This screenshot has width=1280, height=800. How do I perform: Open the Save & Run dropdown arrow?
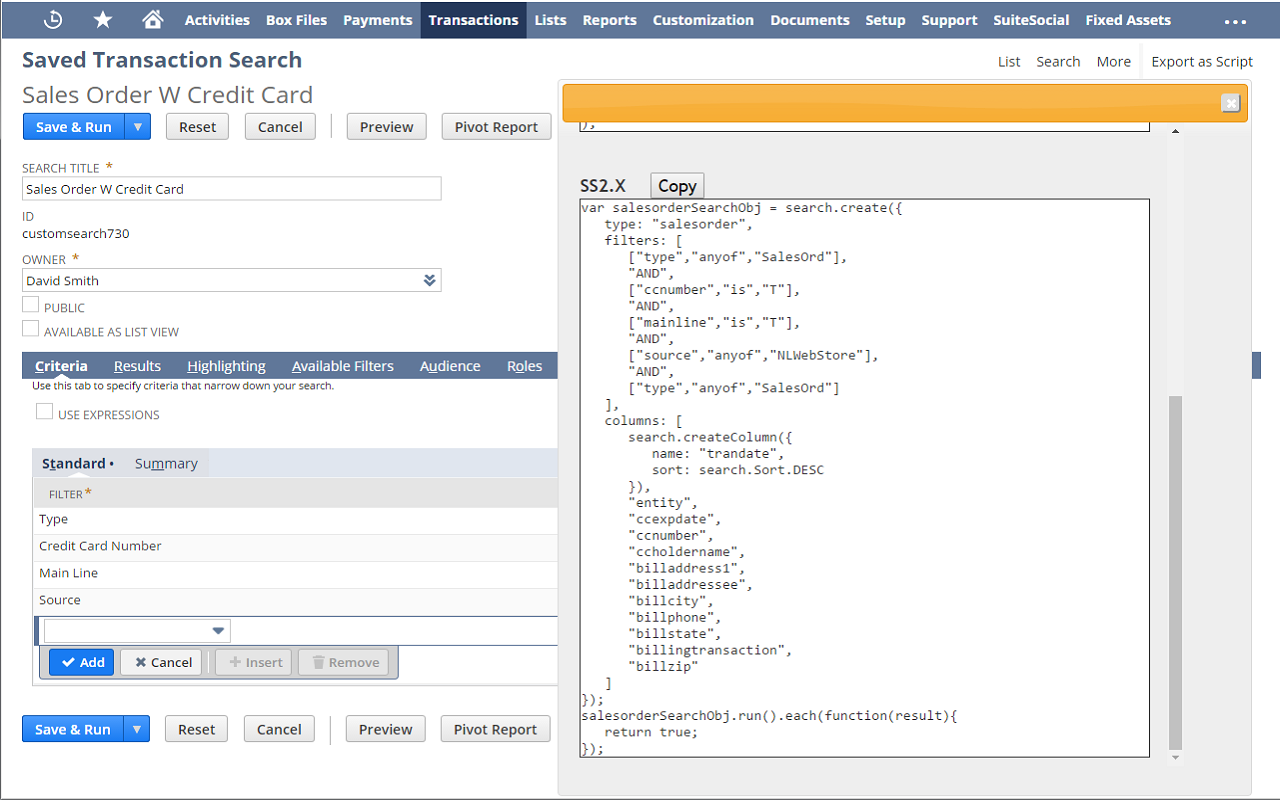click(x=137, y=126)
